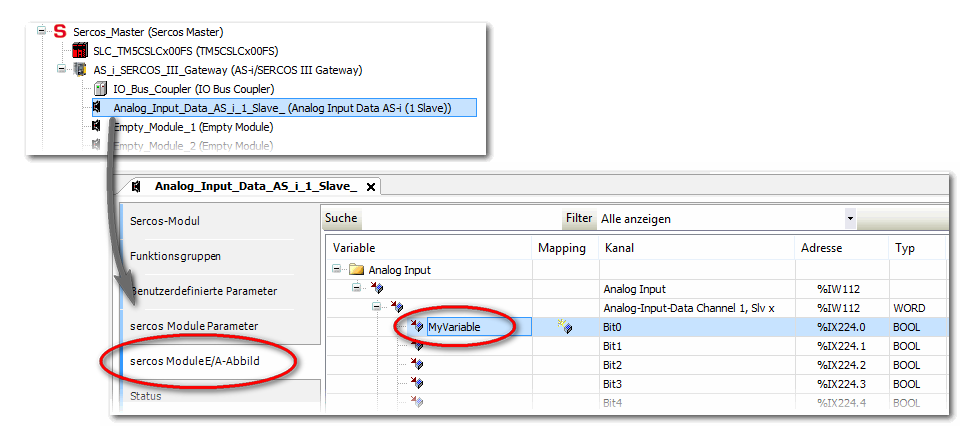Click the Bit0 channel cell
Viewport: 966px width, 429px height.
point(696,327)
